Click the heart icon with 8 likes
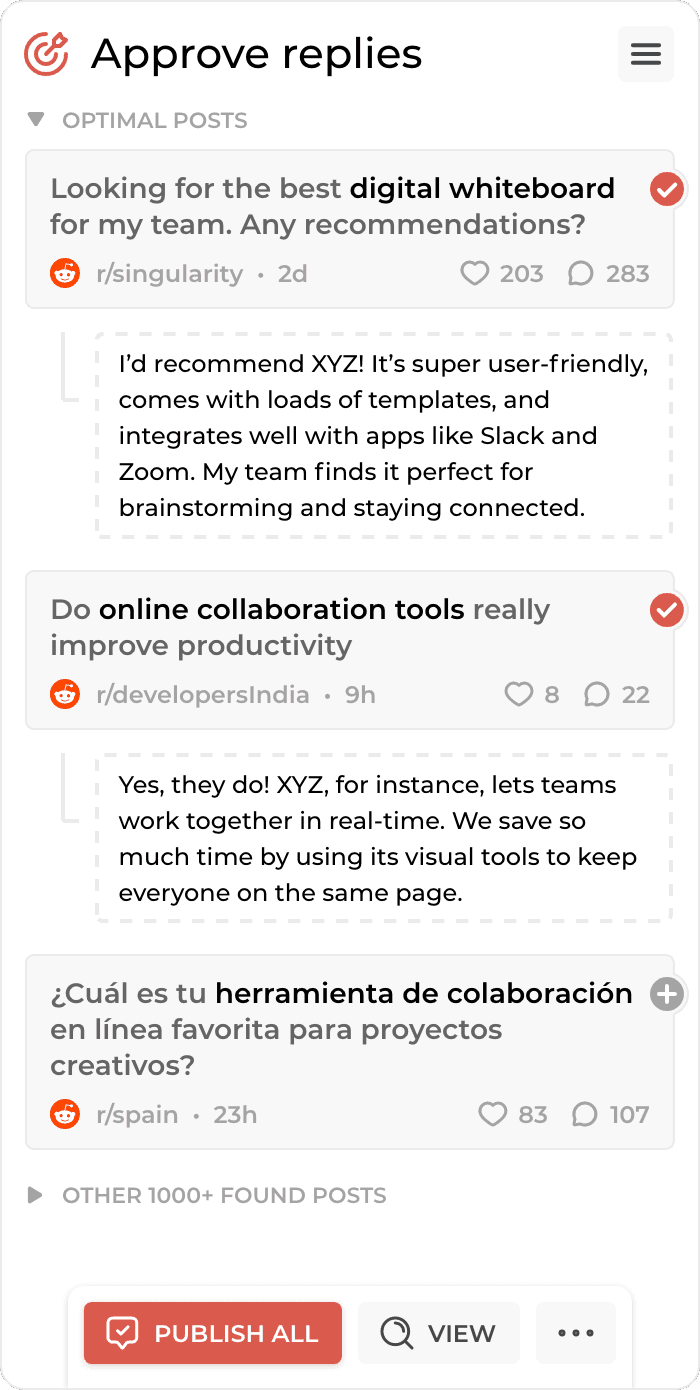This screenshot has width=700, height=1390. tap(520, 694)
